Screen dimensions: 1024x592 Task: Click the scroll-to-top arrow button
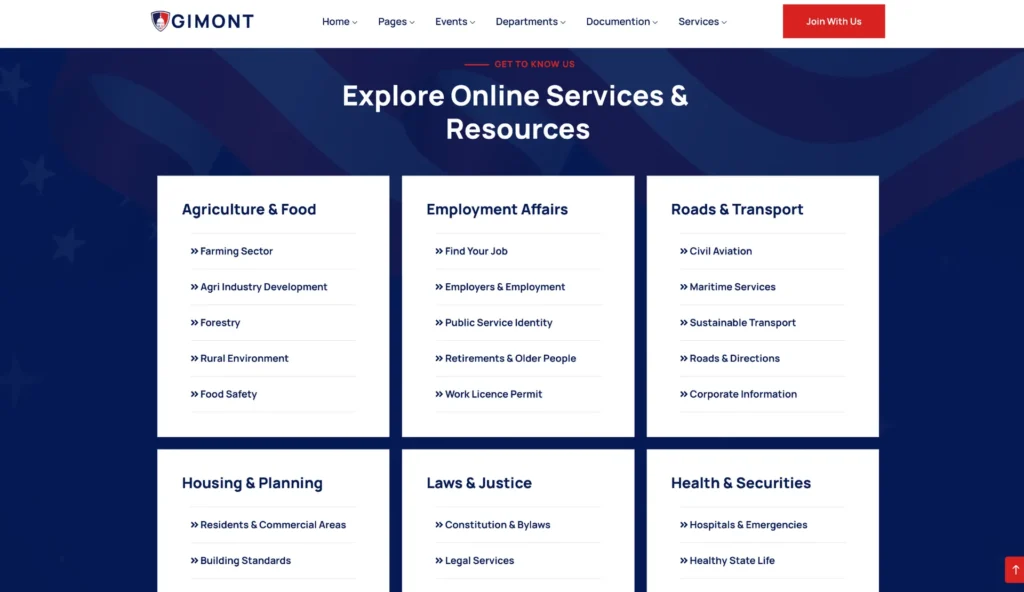pyautogui.click(x=1014, y=569)
